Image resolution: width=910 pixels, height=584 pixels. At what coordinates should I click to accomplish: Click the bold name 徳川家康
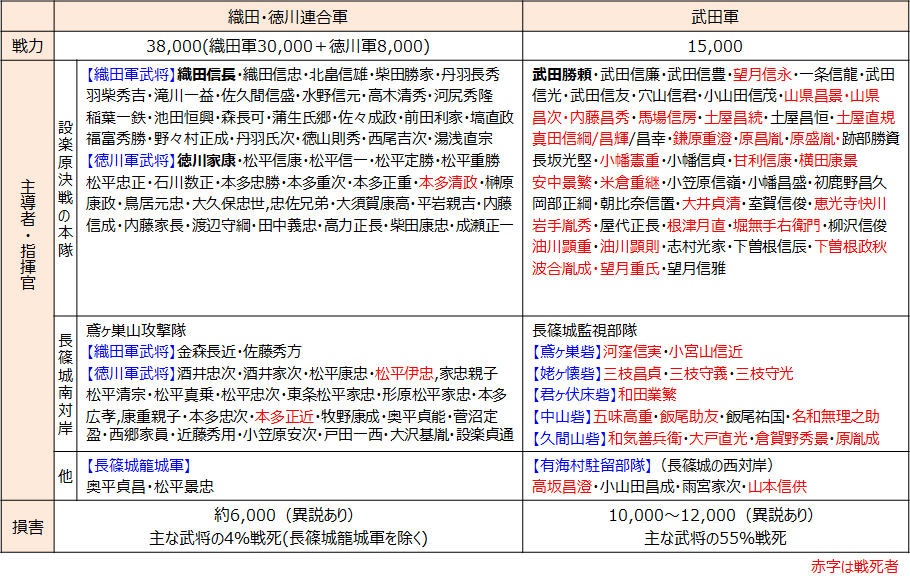(x=206, y=161)
